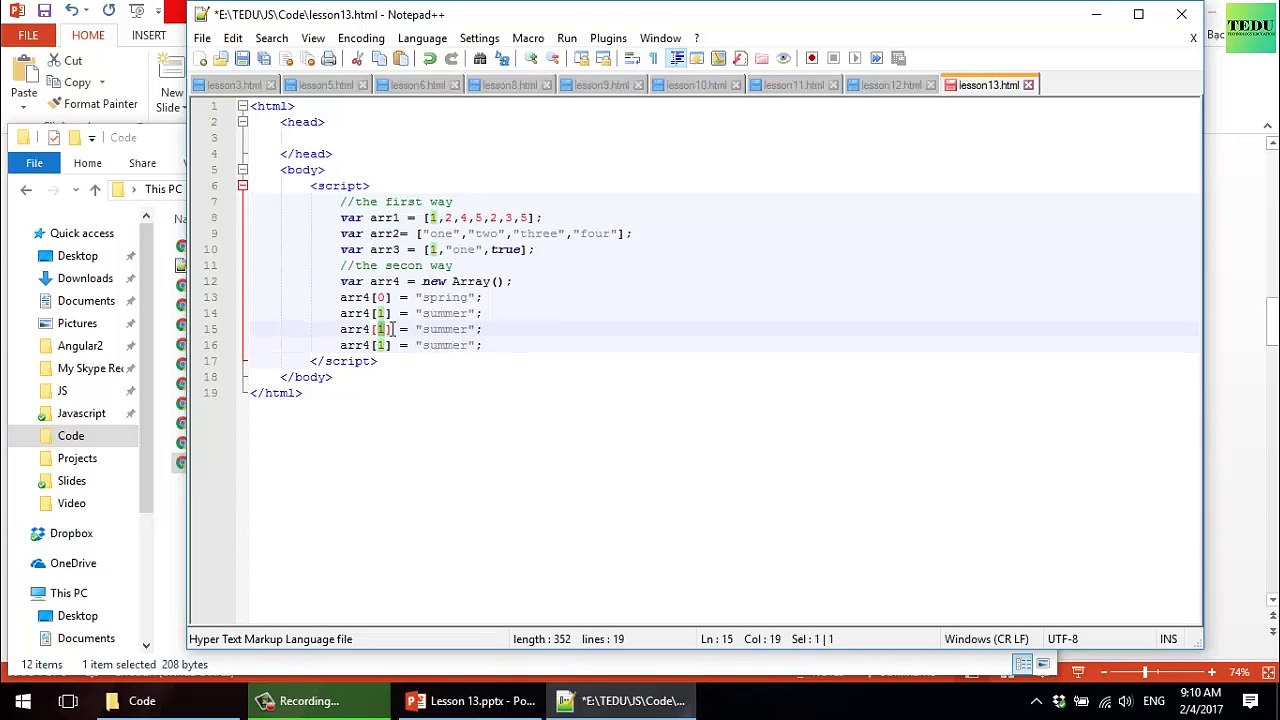Open the Share tab in File Explorer

142,163
